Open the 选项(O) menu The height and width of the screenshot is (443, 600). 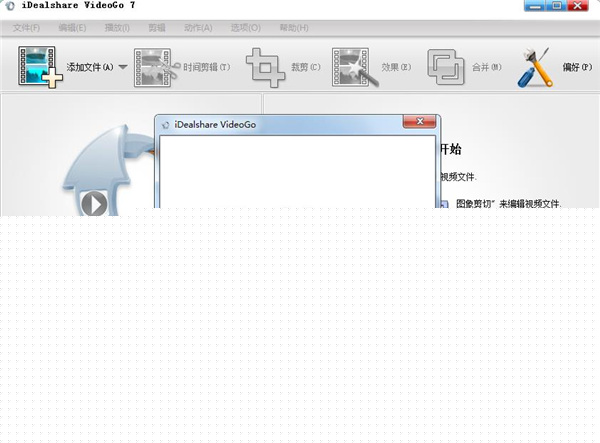[x=246, y=28]
